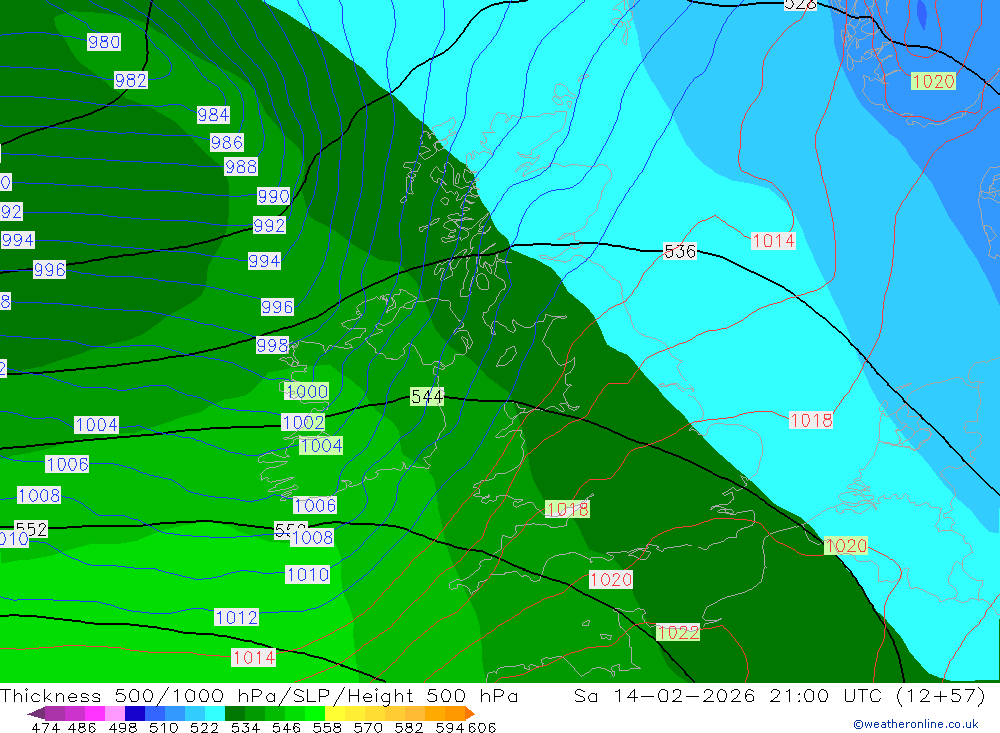
Task: Click the purple left arrow end of legend
Action: click(x=35, y=713)
